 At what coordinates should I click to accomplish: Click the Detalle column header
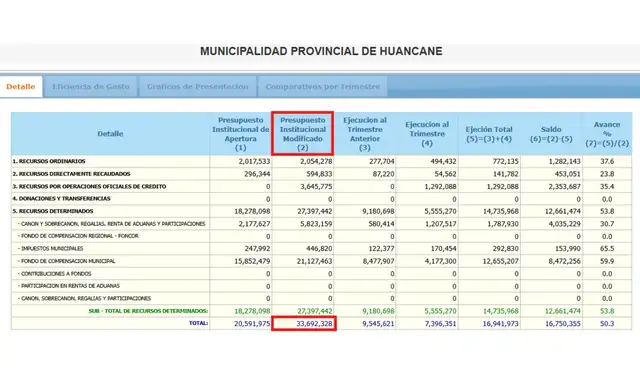point(110,134)
